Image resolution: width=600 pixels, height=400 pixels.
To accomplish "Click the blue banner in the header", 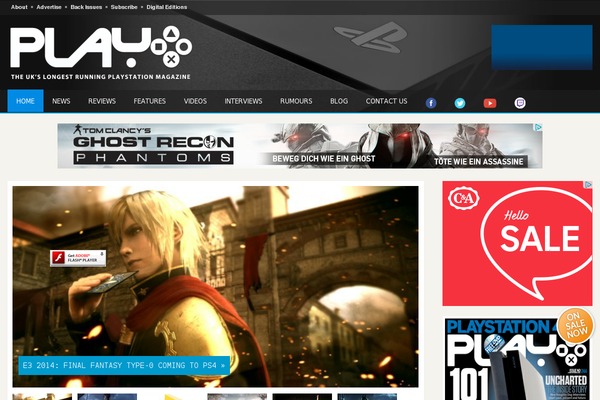I will [x=542, y=47].
